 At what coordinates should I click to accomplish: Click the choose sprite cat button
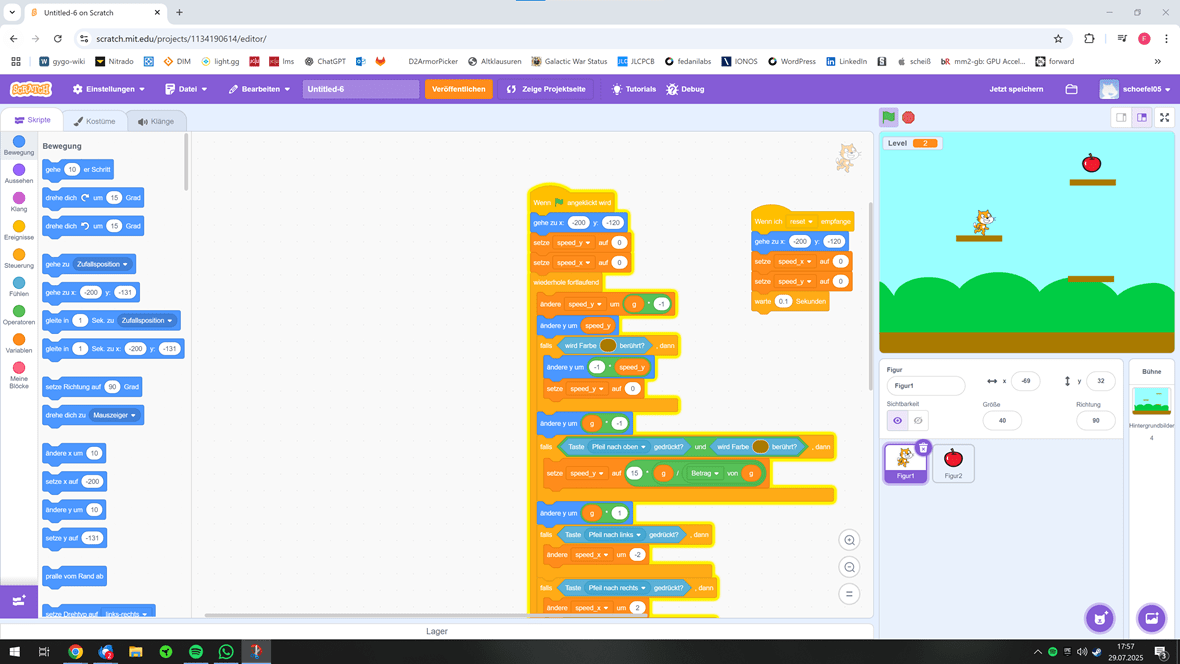point(1099,617)
